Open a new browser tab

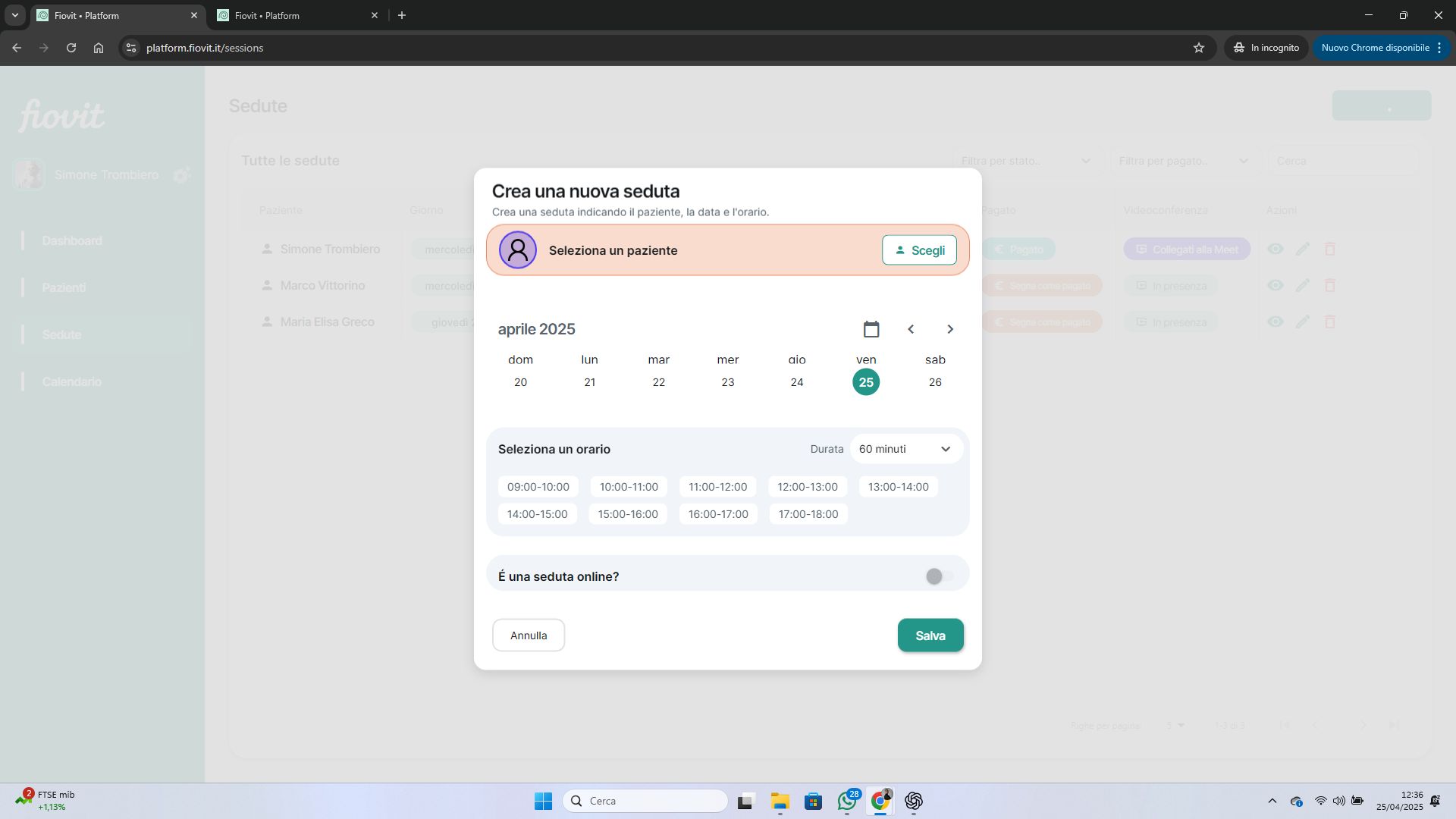click(x=402, y=15)
